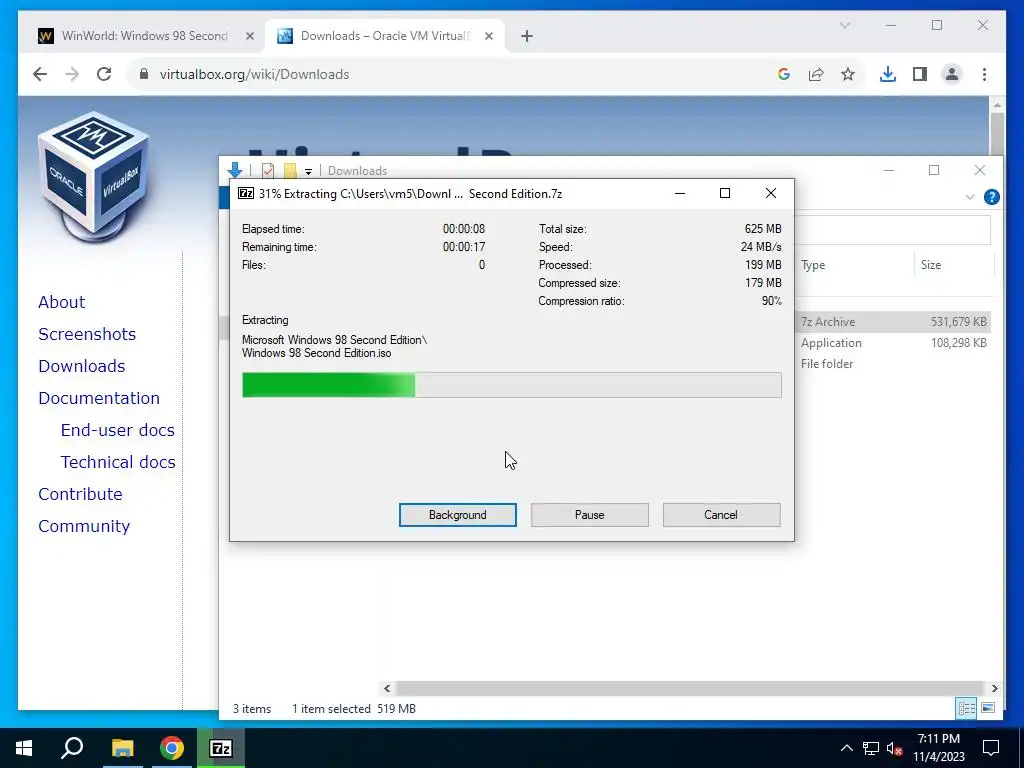1024x768 pixels.
Task: Open Chrome three-dot menu
Action: point(984,74)
